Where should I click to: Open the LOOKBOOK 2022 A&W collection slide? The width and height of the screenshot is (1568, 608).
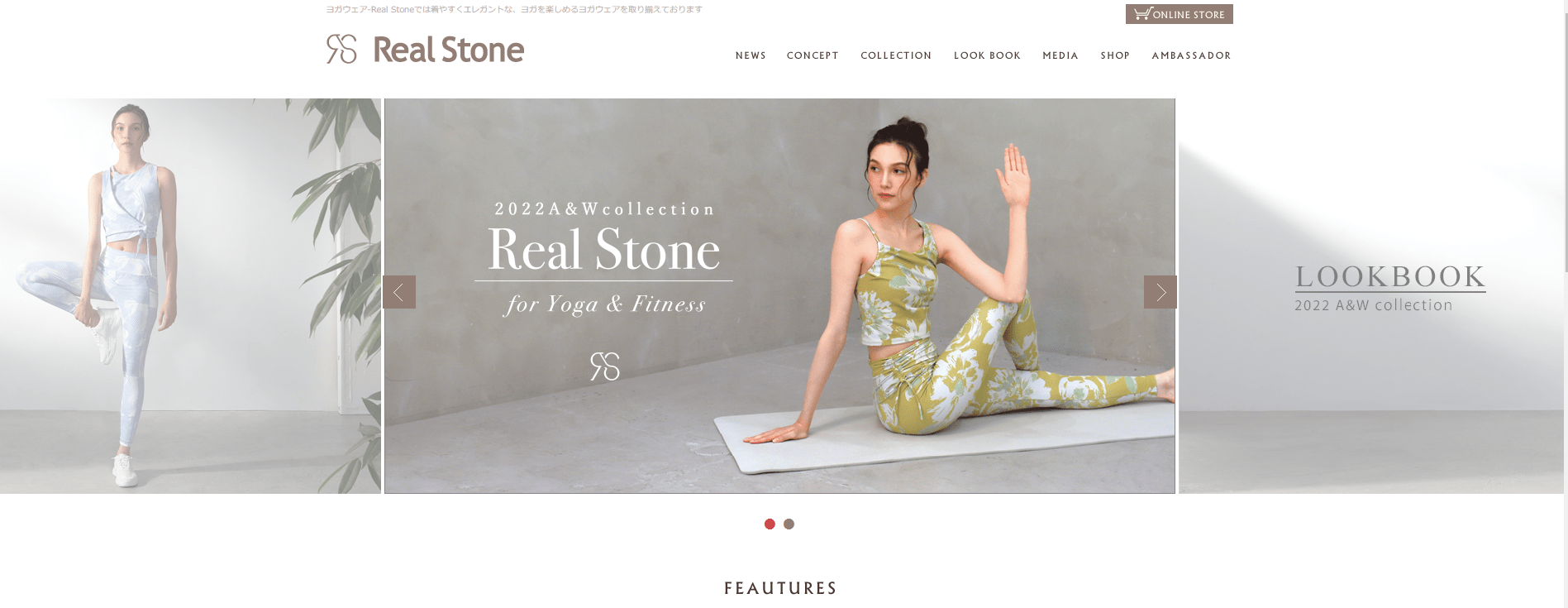(x=1372, y=296)
